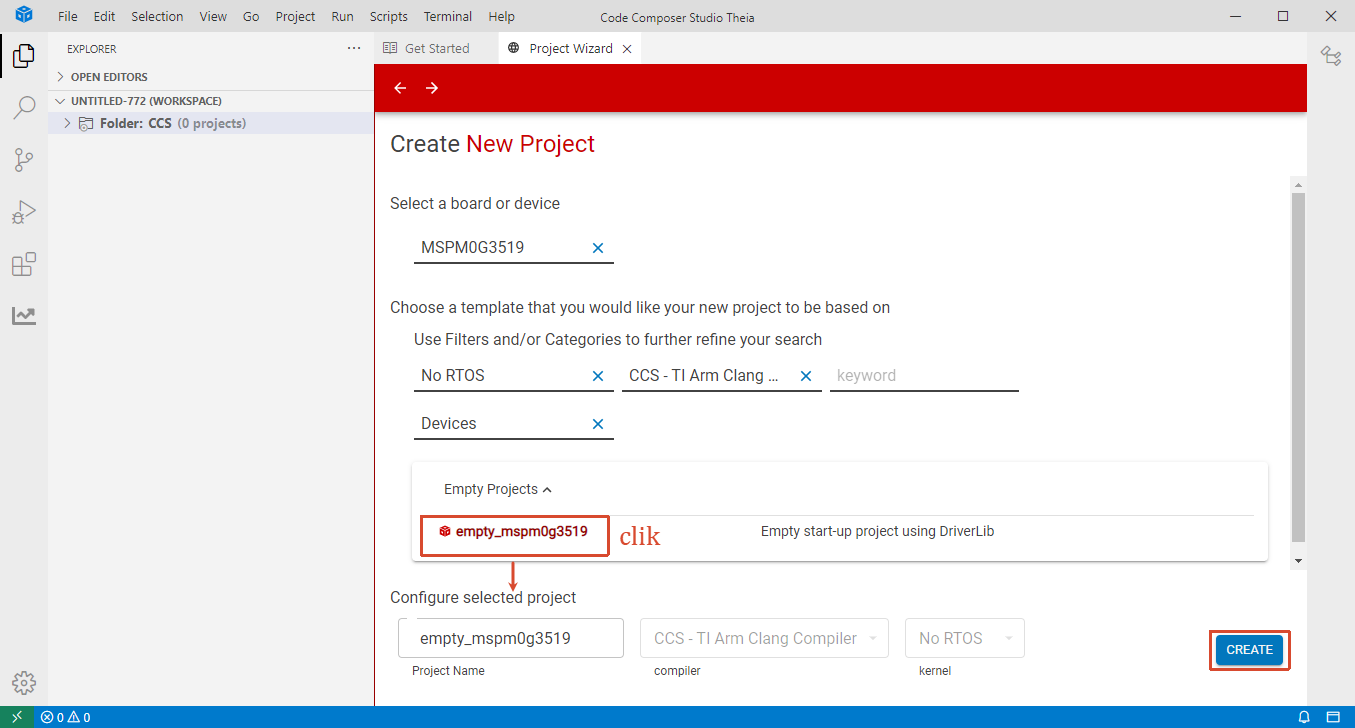Click the Project Name input field
The image size is (1355, 728).
pyautogui.click(x=511, y=638)
